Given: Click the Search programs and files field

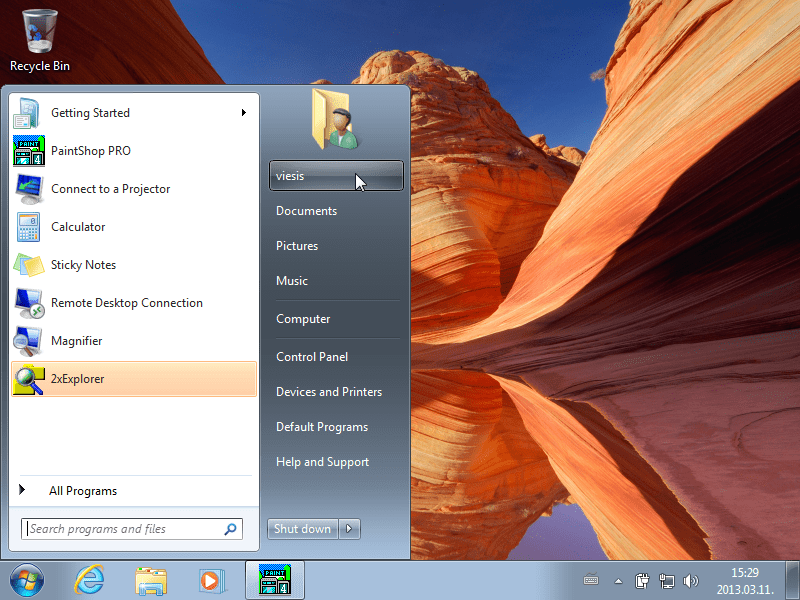Looking at the screenshot, I should (x=132, y=529).
